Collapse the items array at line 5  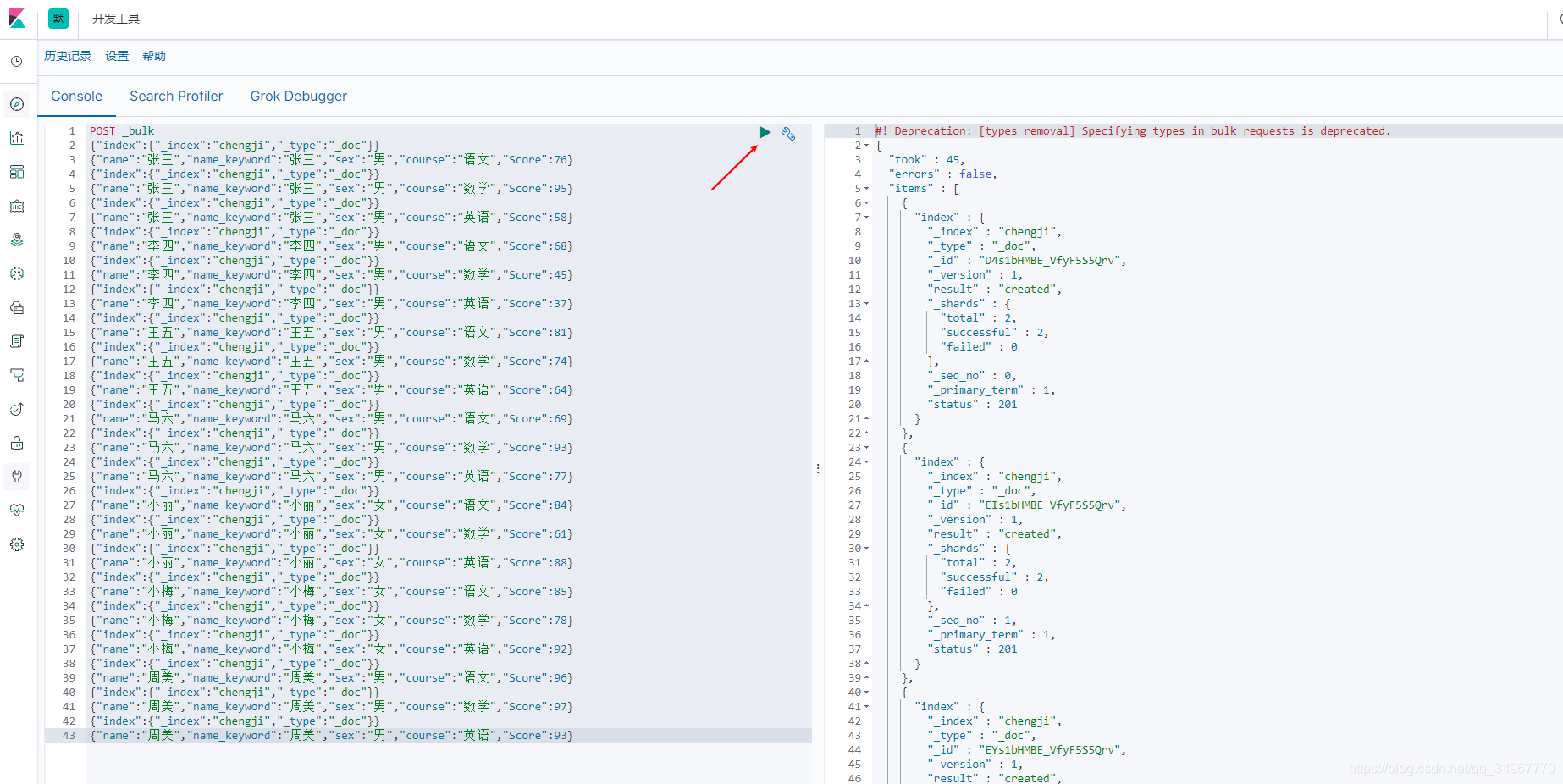coord(867,189)
